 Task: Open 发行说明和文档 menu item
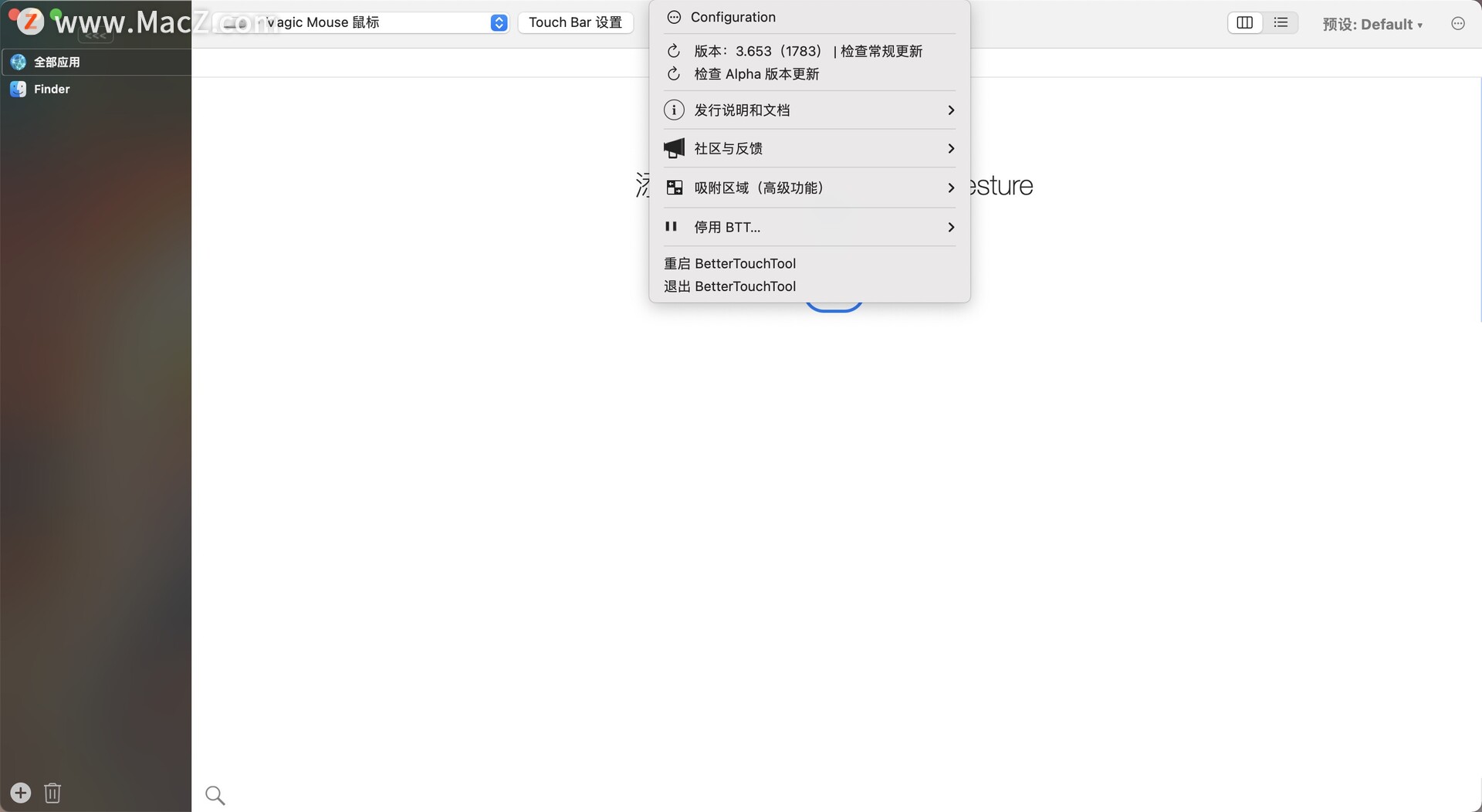pyautogui.click(x=810, y=110)
